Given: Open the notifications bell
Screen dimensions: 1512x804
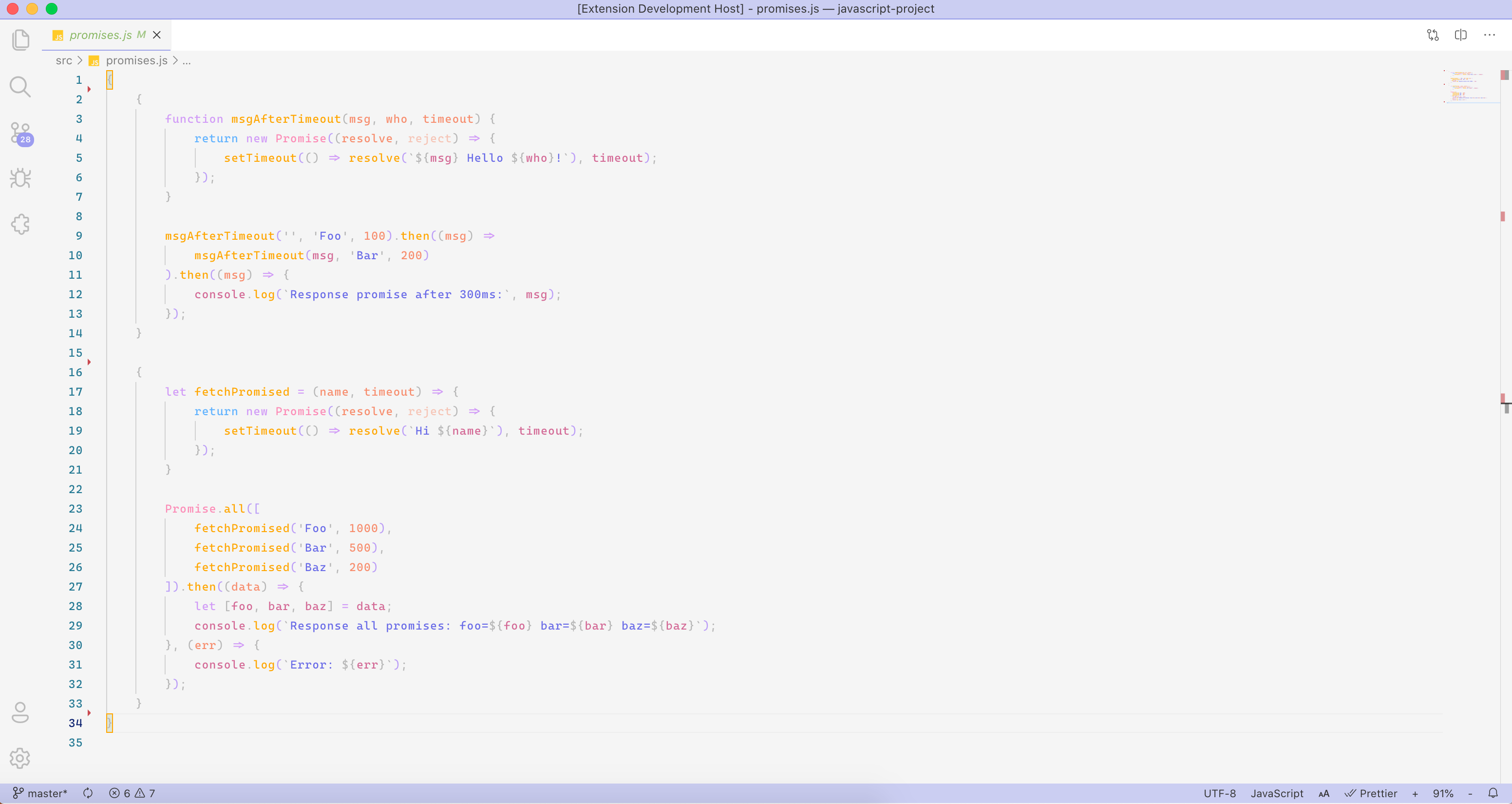Looking at the screenshot, I should point(1493,793).
